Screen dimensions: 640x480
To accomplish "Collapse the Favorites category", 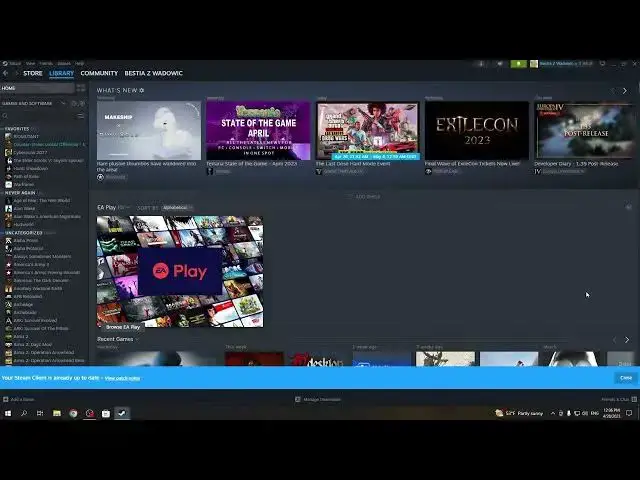I will click(3, 128).
